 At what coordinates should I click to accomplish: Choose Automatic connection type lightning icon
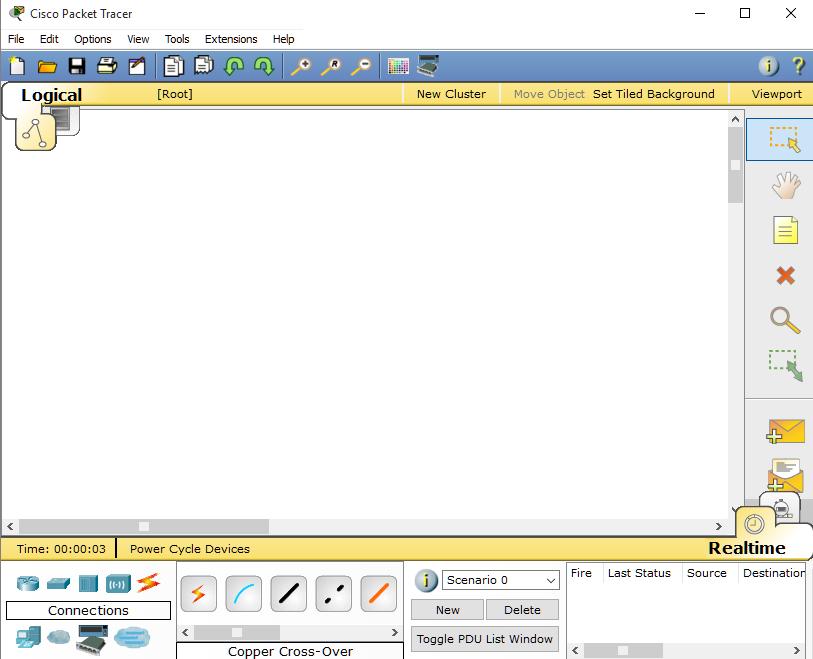[x=199, y=594]
